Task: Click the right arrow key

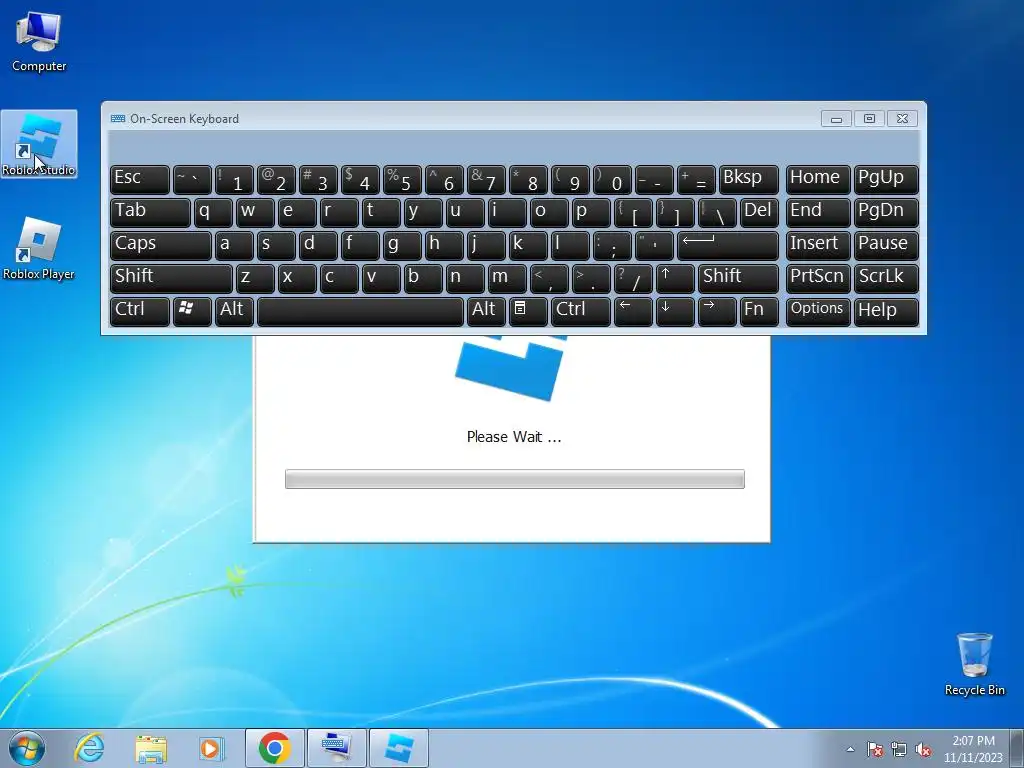Action: coord(716,310)
